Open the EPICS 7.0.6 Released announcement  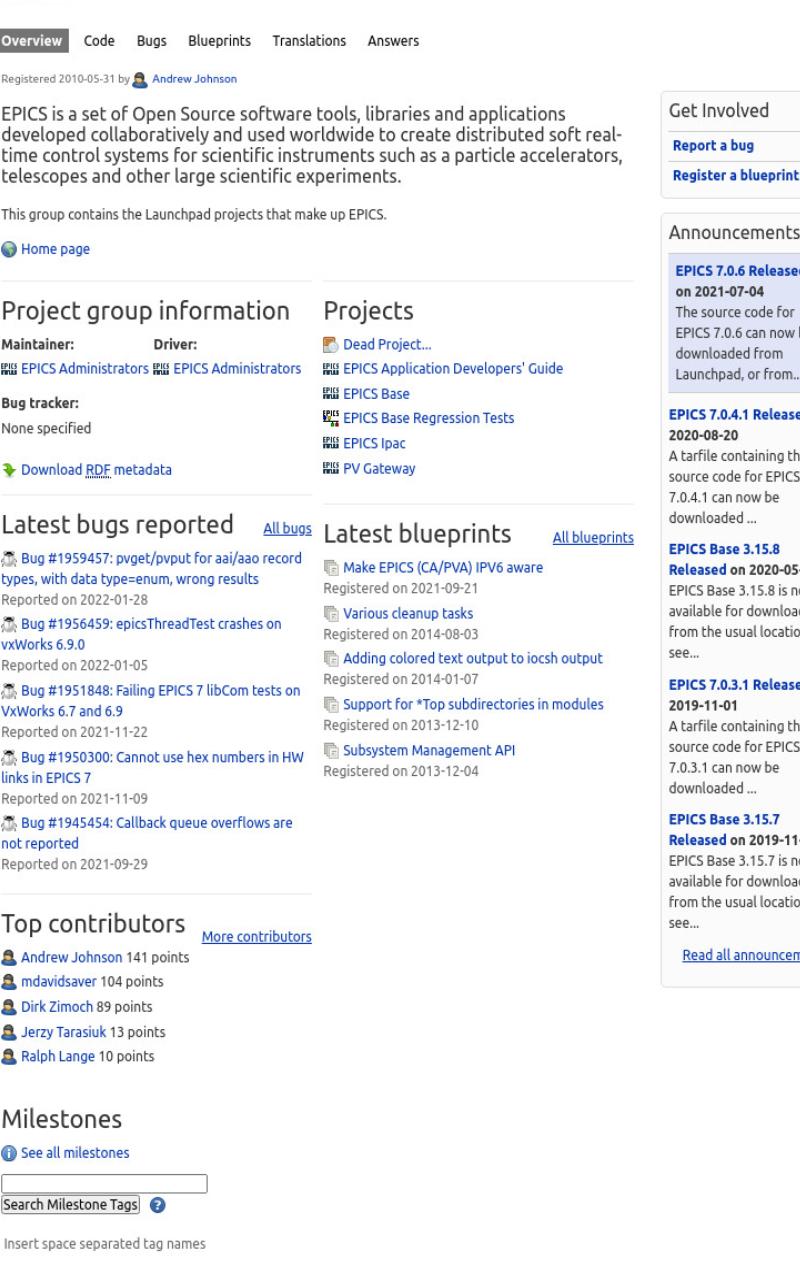(738, 270)
